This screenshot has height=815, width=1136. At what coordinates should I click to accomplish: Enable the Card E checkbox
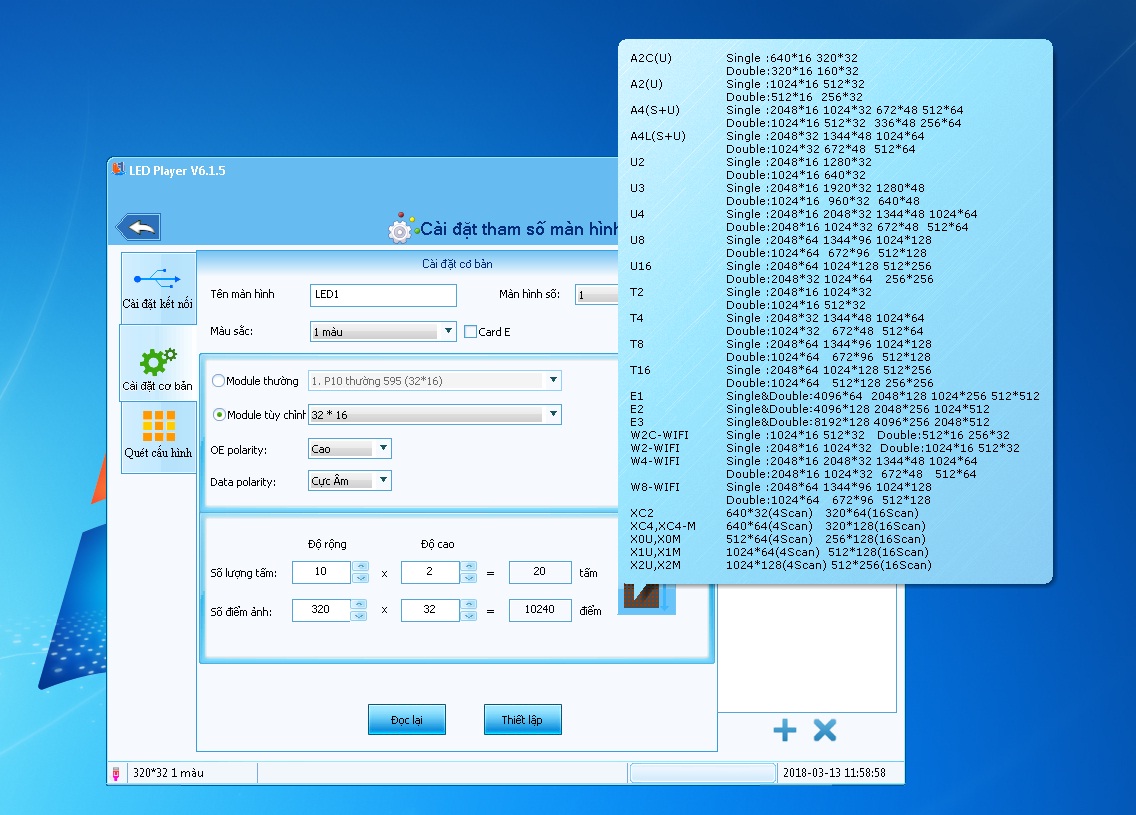[471, 332]
